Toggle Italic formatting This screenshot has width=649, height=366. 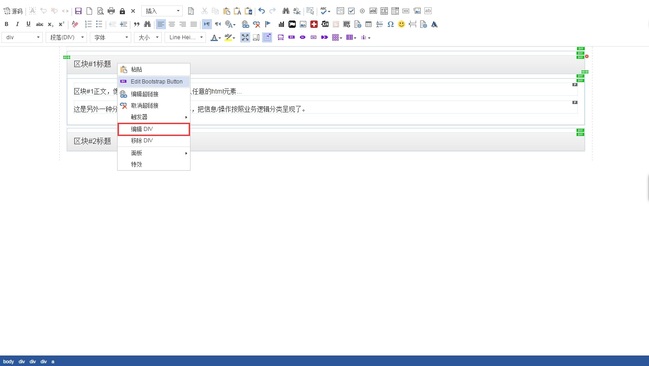point(17,24)
